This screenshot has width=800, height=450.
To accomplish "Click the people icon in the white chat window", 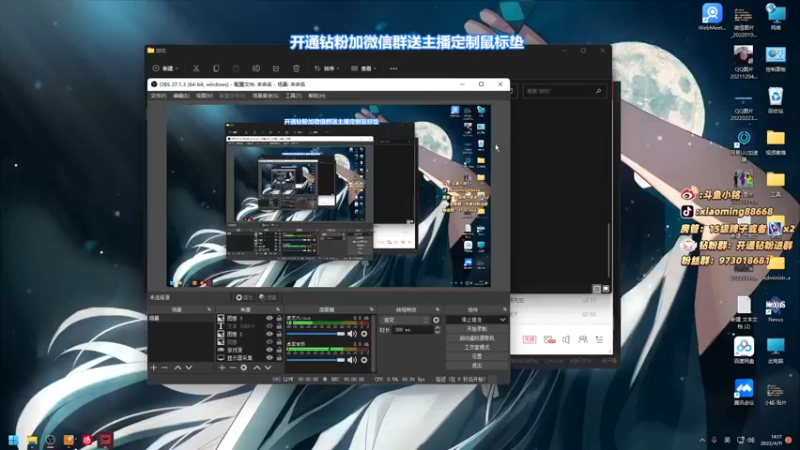I will (582, 339).
